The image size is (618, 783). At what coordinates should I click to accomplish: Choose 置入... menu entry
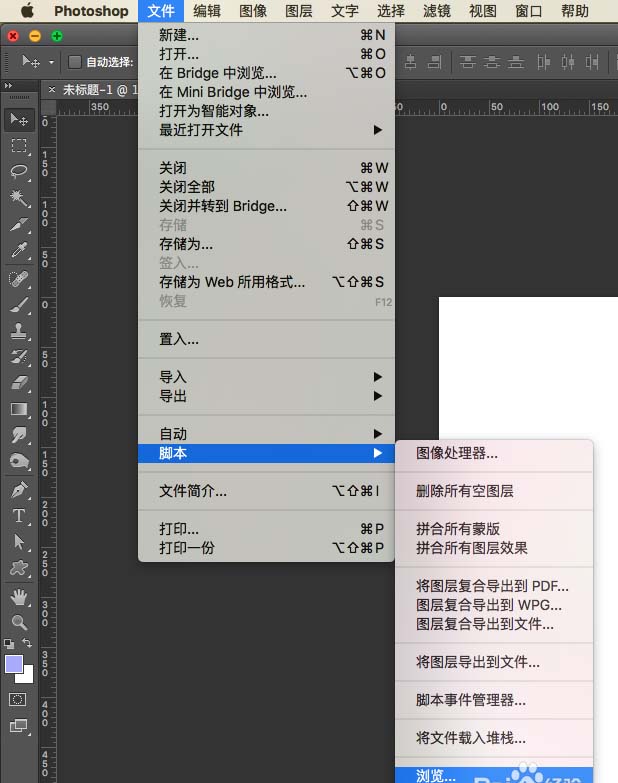pos(266,339)
